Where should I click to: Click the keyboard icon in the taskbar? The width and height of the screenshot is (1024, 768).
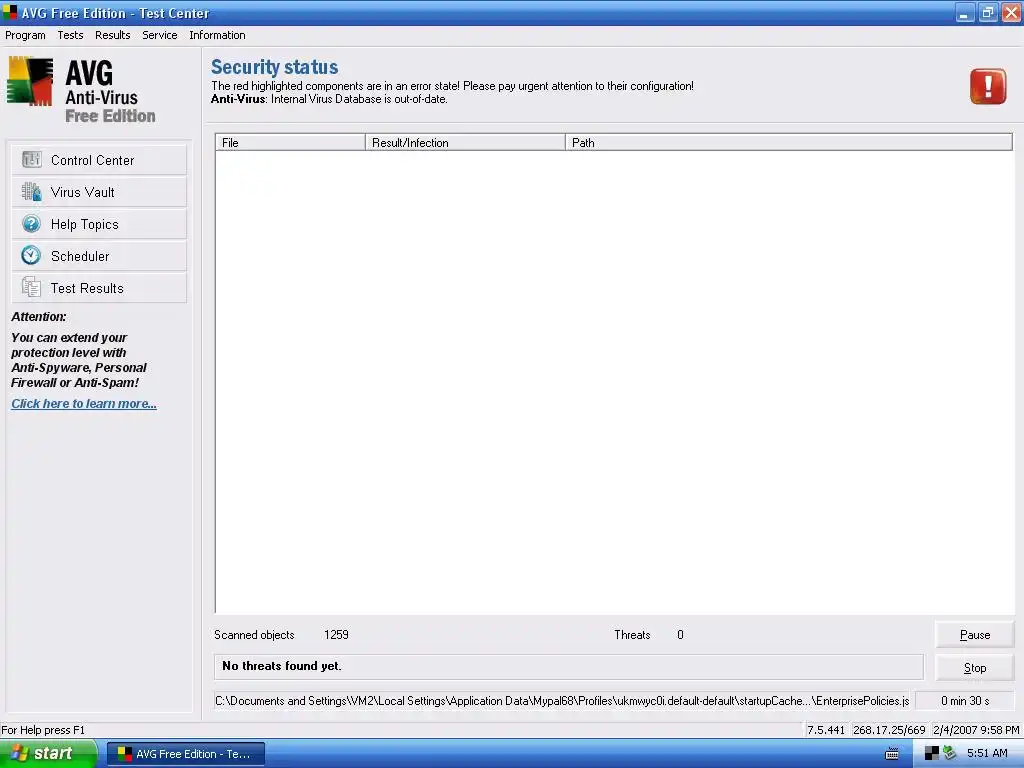pyautogui.click(x=891, y=754)
